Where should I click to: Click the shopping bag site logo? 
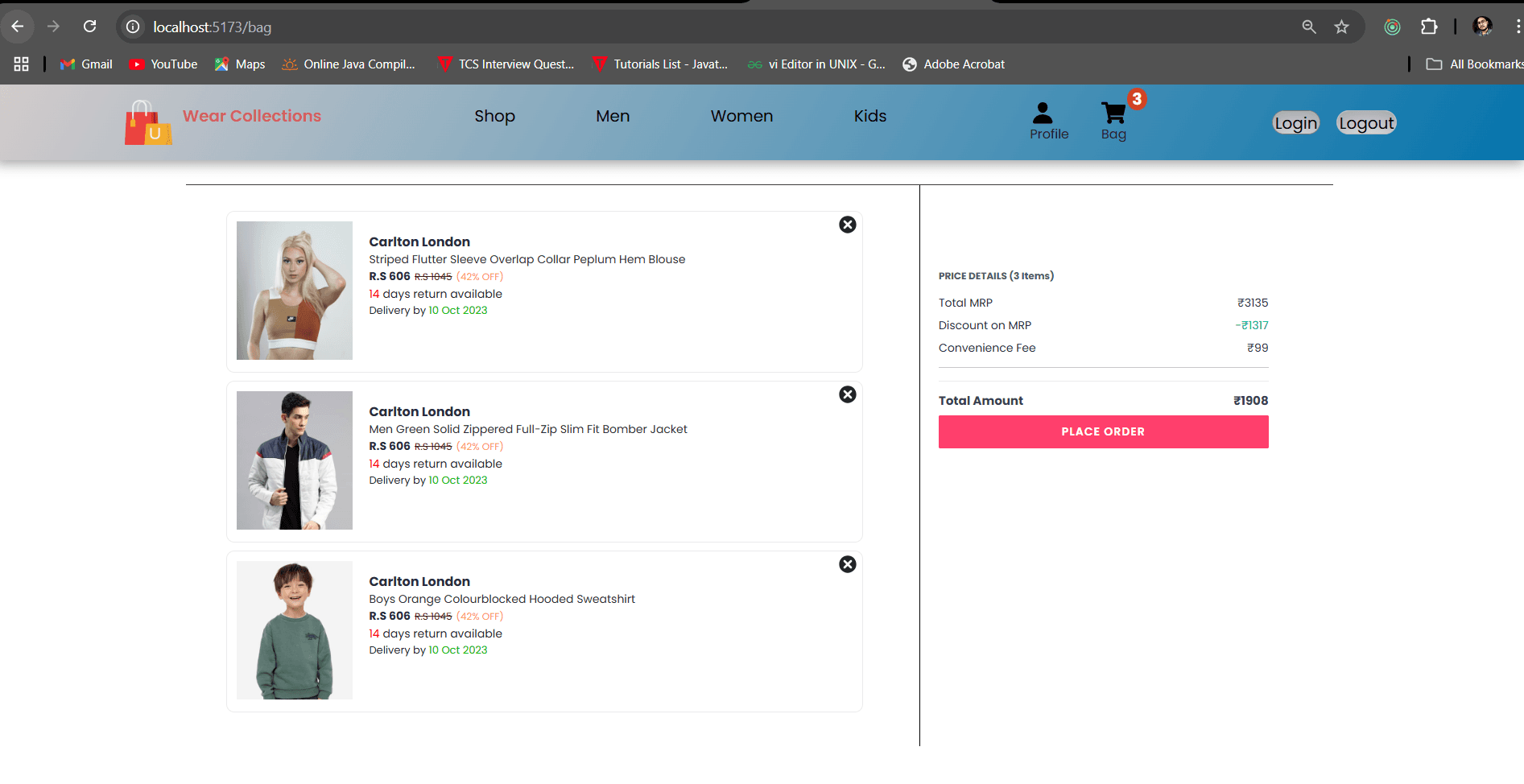[148, 122]
